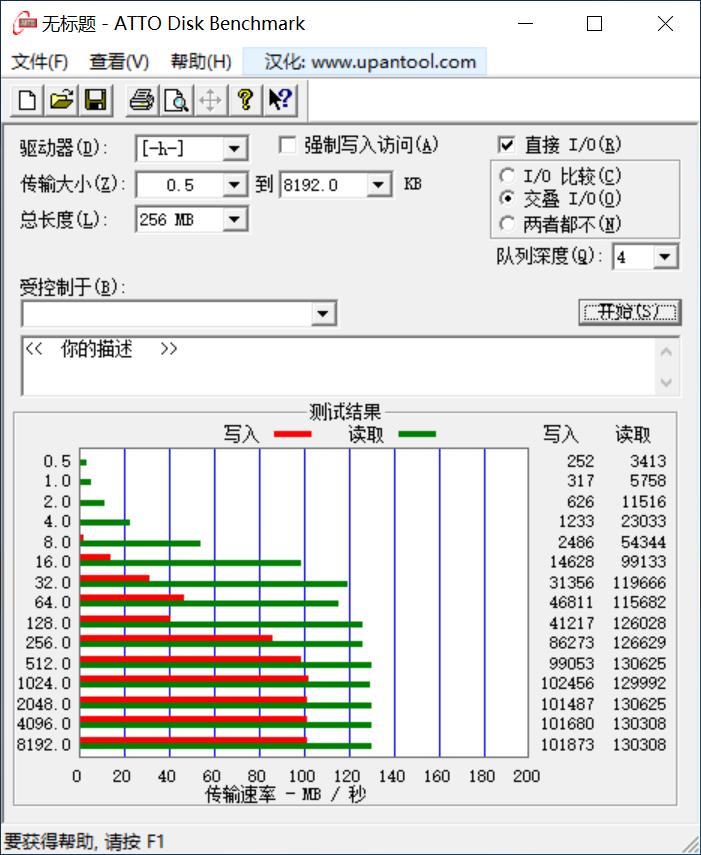Select the 两者都不(N) radio button
The image size is (701, 855).
(507, 223)
